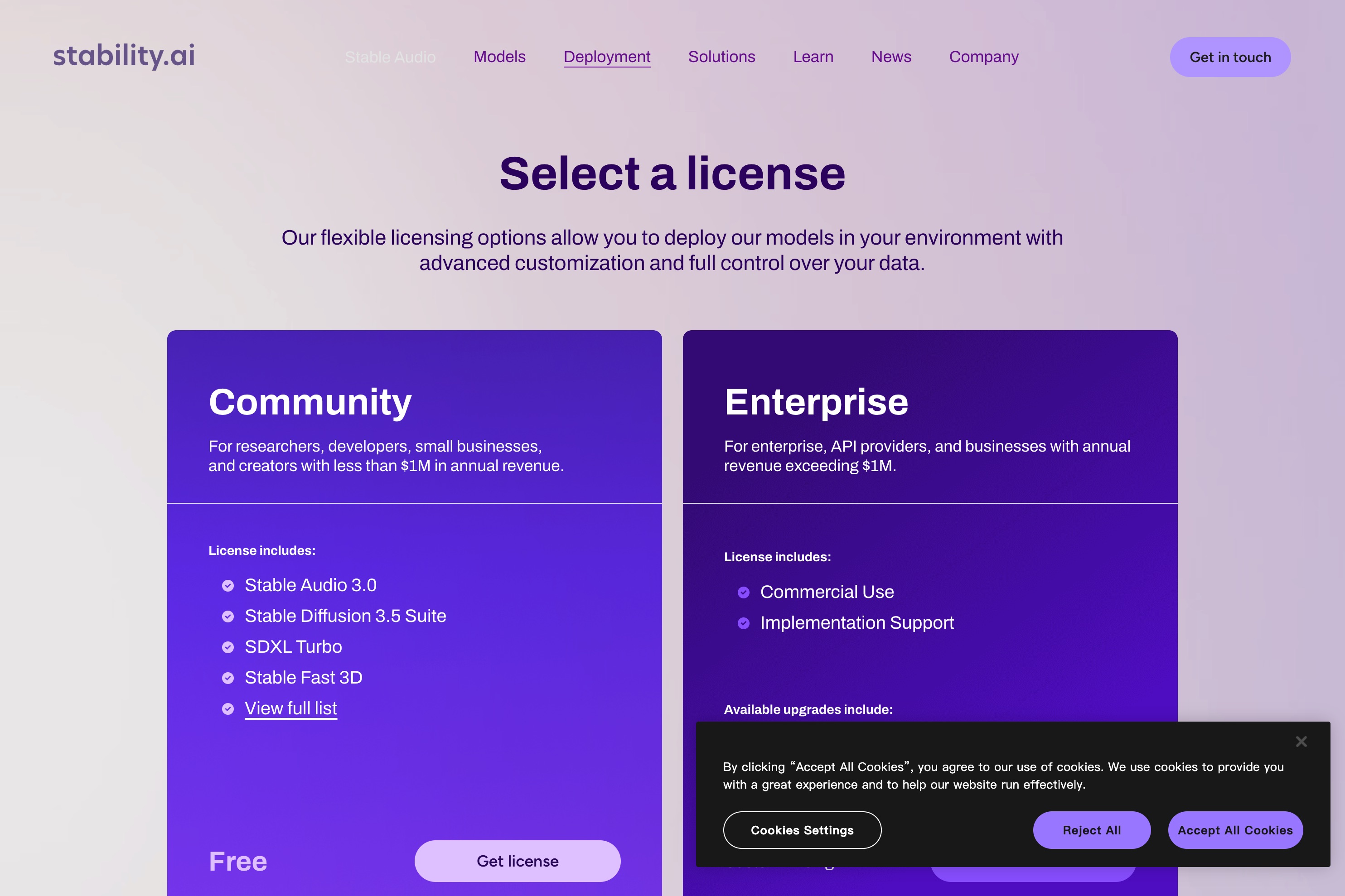This screenshot has width=1345, height=896.
Task: Open the Deployment menu
Action: [x=607, y=57]
